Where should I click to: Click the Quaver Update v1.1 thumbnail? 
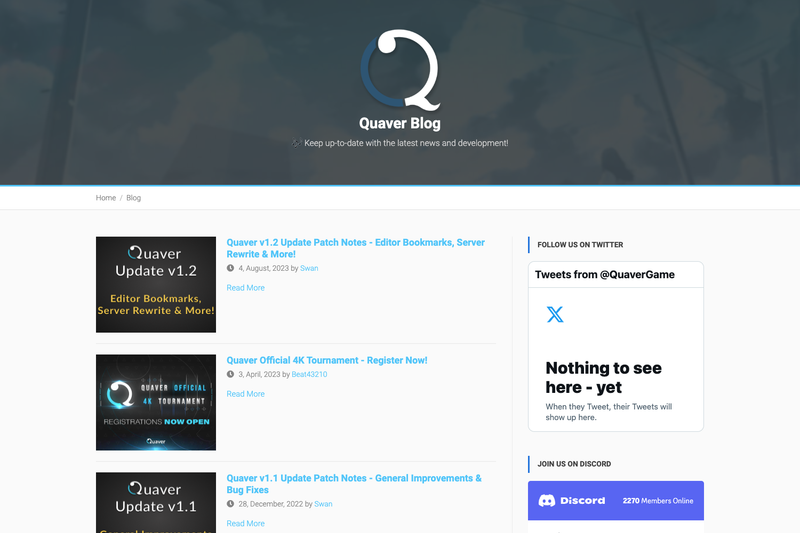click(156, 502)
